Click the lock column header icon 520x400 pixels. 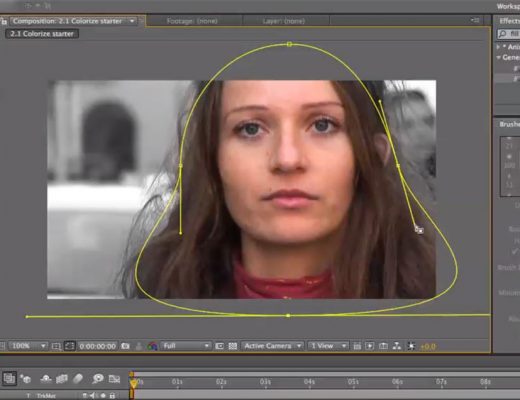point(112,396)
